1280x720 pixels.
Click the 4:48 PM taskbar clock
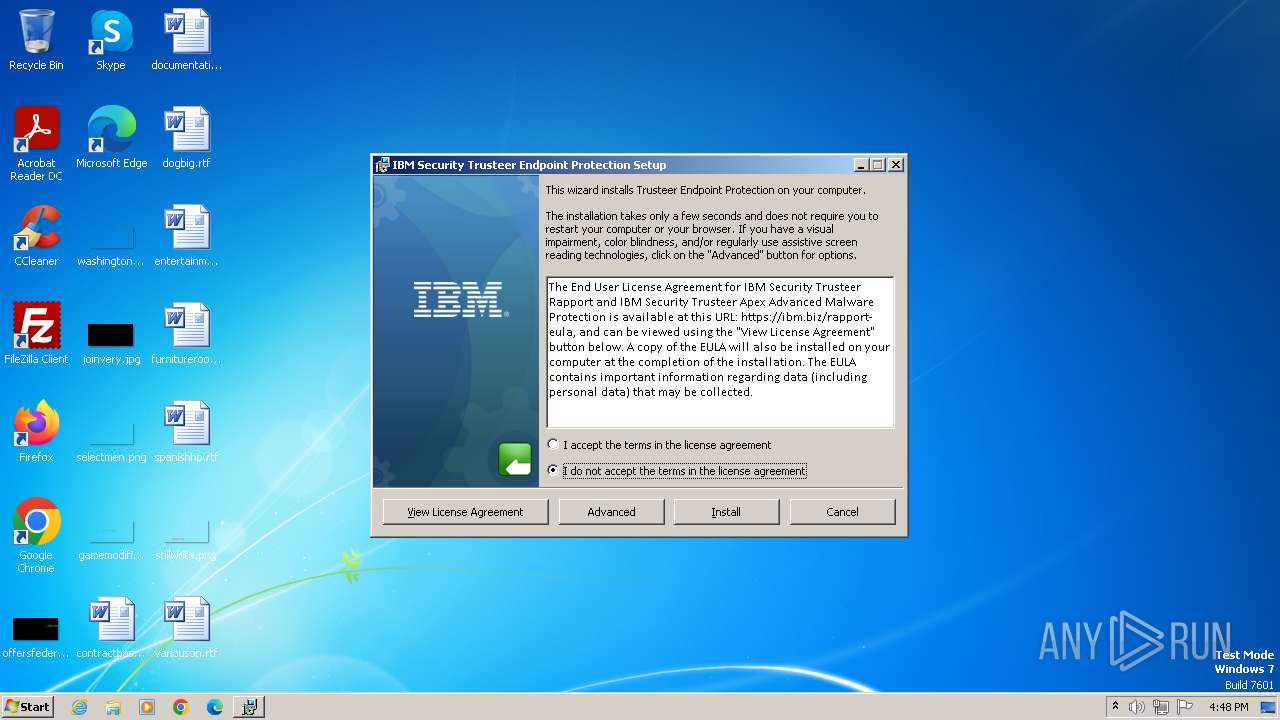pyautogui.click(x=1228, y=707)
